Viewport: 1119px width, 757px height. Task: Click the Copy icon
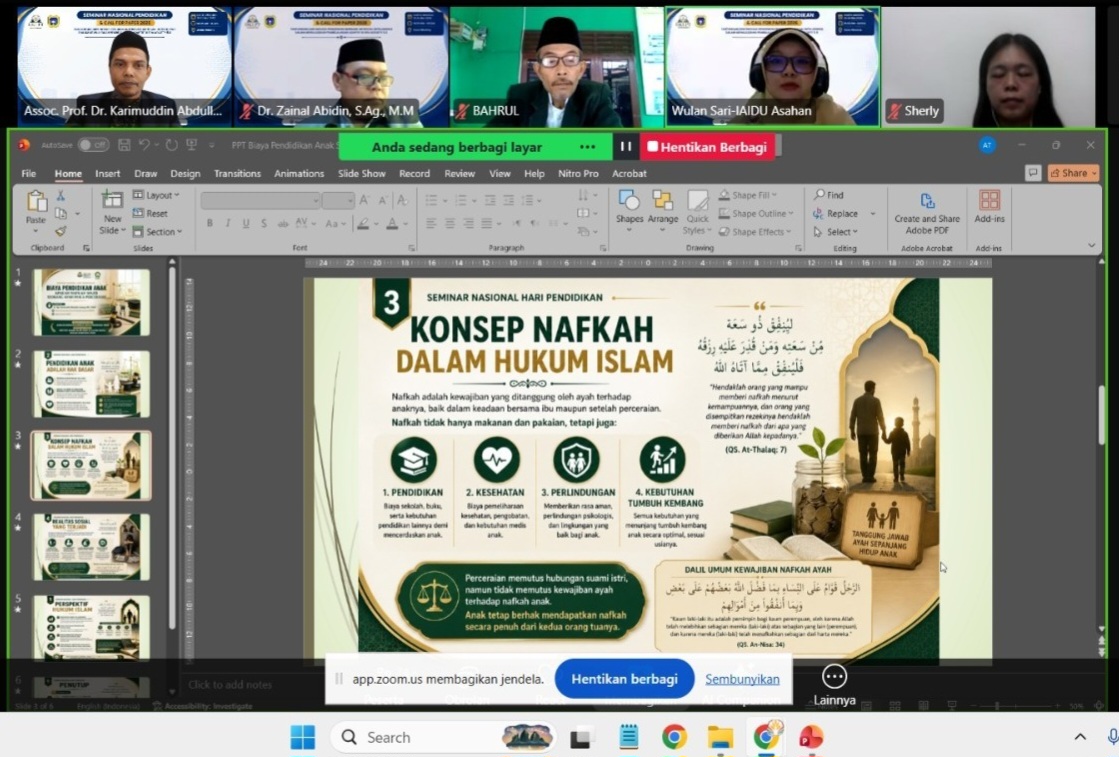point(61,213)
